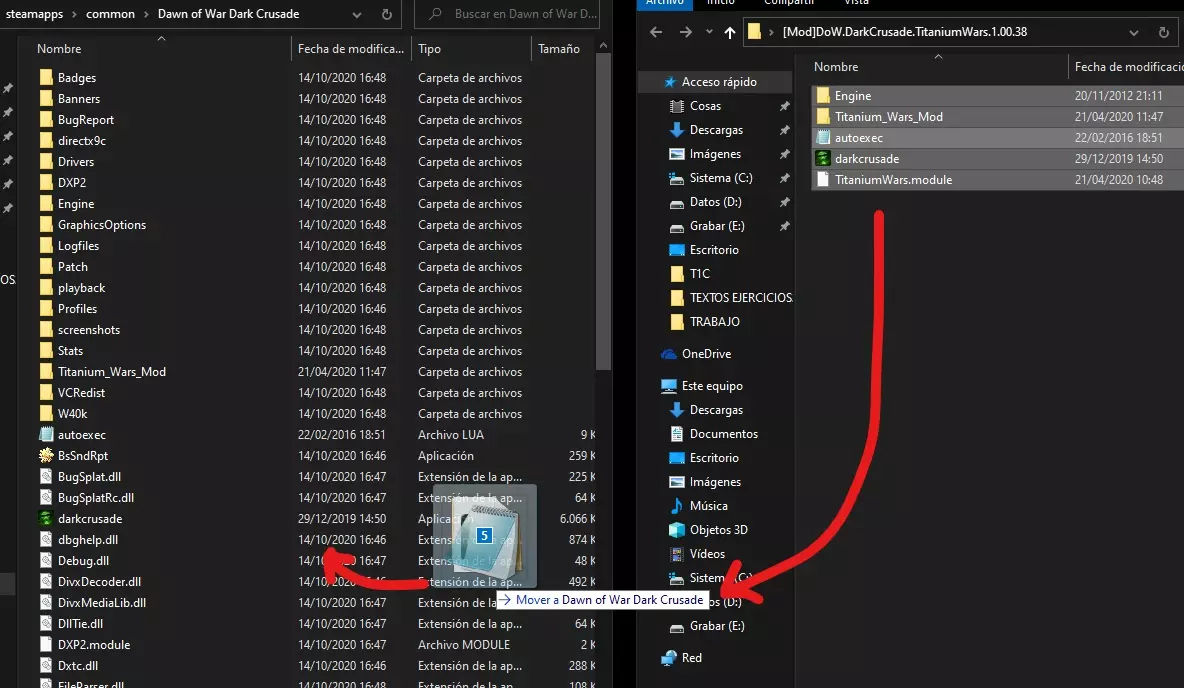Select the W40k folder row
1184x688 pixels.
pyautogui.click(x=317, y=413)
